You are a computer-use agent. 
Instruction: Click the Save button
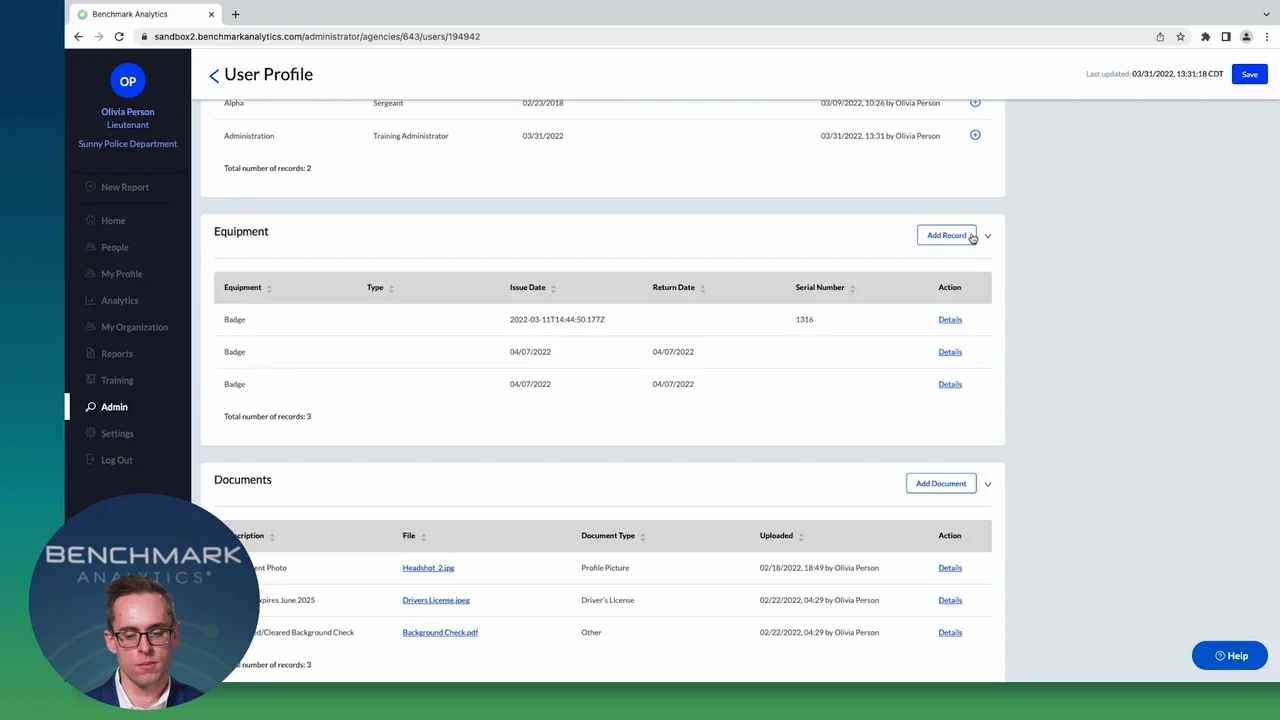click(1249, 74)
